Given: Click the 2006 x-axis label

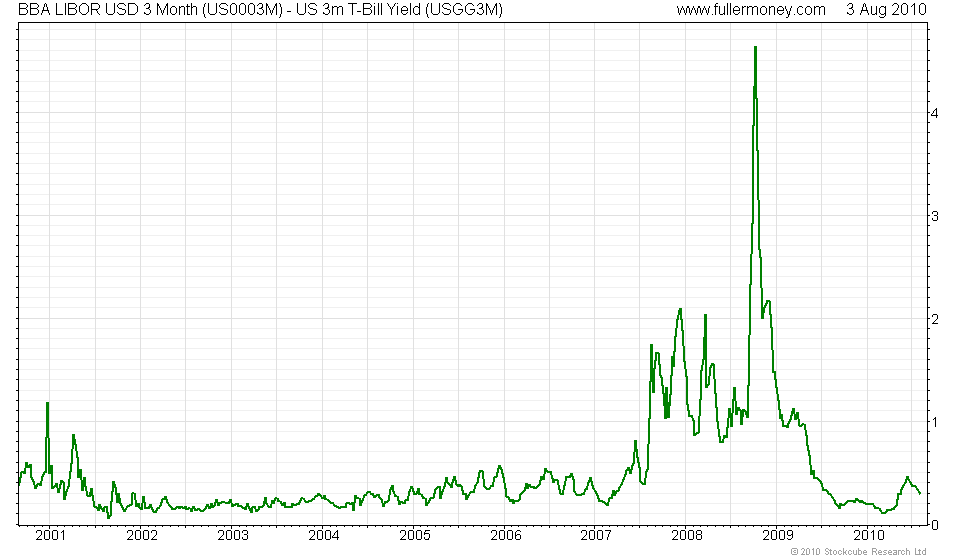Looking at the screenshot, I should point(506,535).
